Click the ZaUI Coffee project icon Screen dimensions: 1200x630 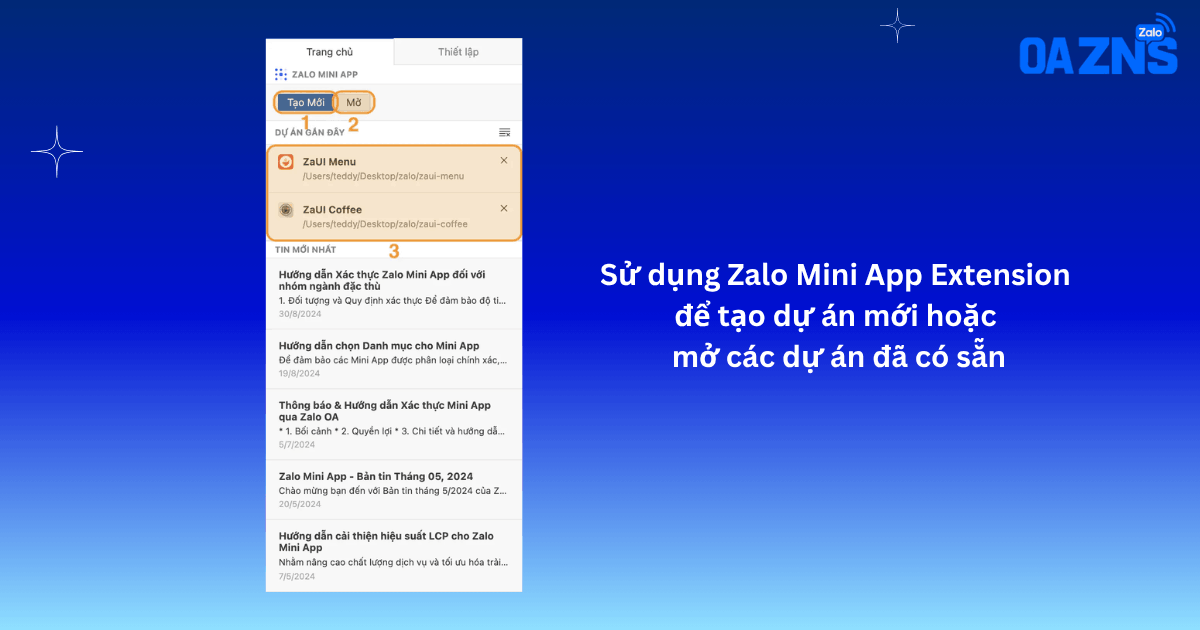pos(286,210)
